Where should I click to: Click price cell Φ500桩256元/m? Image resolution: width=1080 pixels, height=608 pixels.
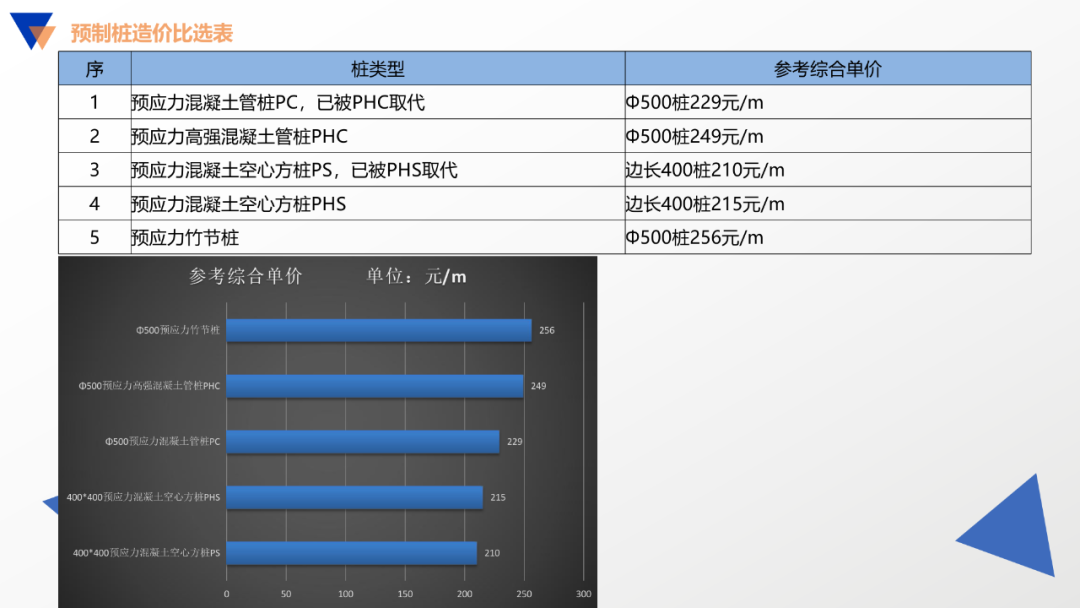(x=827, y=238)
